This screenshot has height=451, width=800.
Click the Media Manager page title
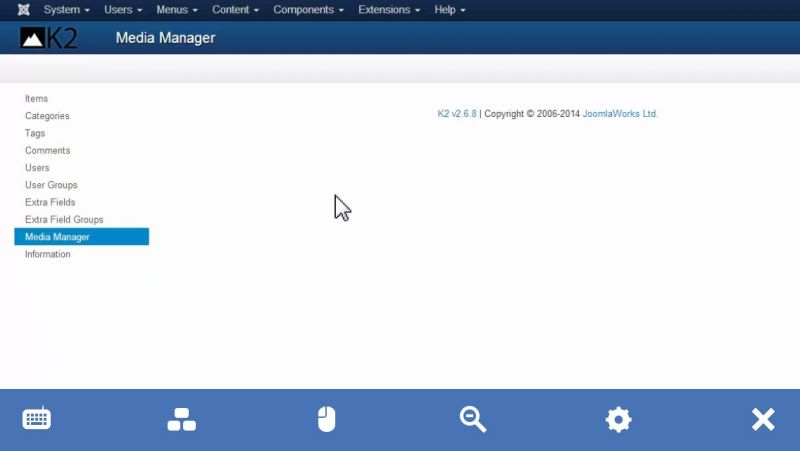[165, 38]
